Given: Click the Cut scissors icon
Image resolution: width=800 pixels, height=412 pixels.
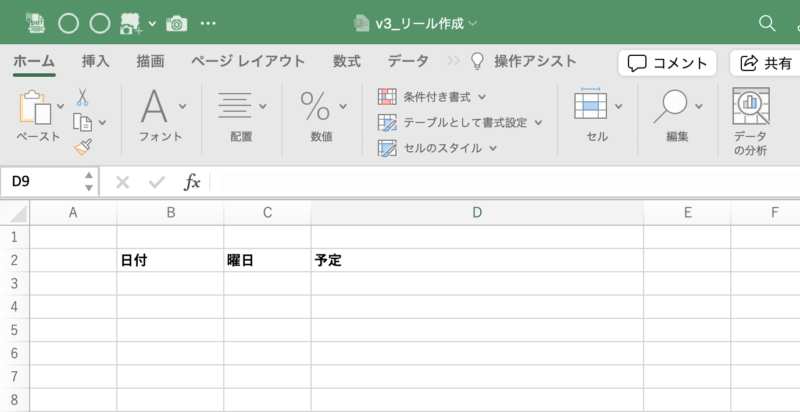Looking at the screenshot, I should [x=82, y=96].
